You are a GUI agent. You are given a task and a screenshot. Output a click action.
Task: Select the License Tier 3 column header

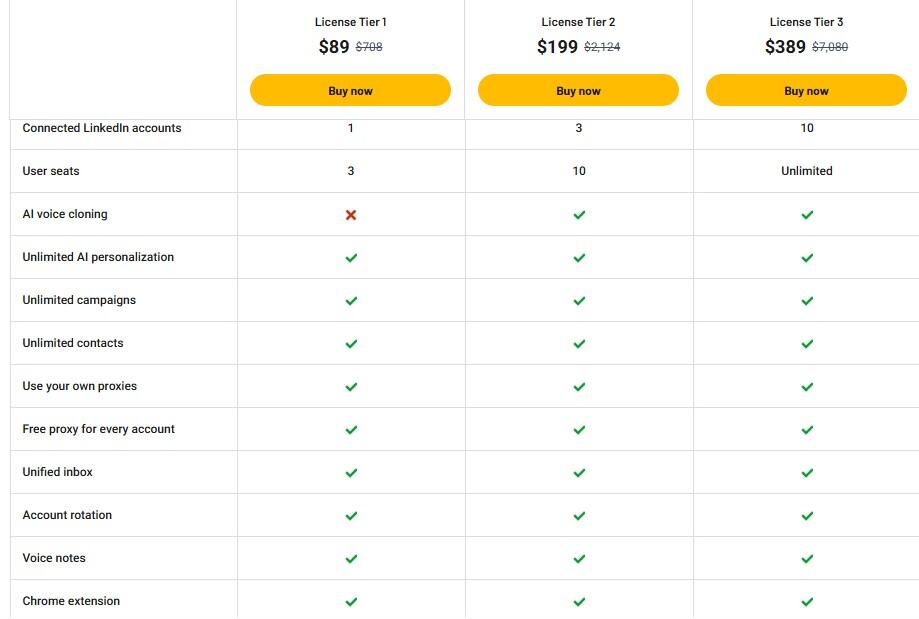806,21
